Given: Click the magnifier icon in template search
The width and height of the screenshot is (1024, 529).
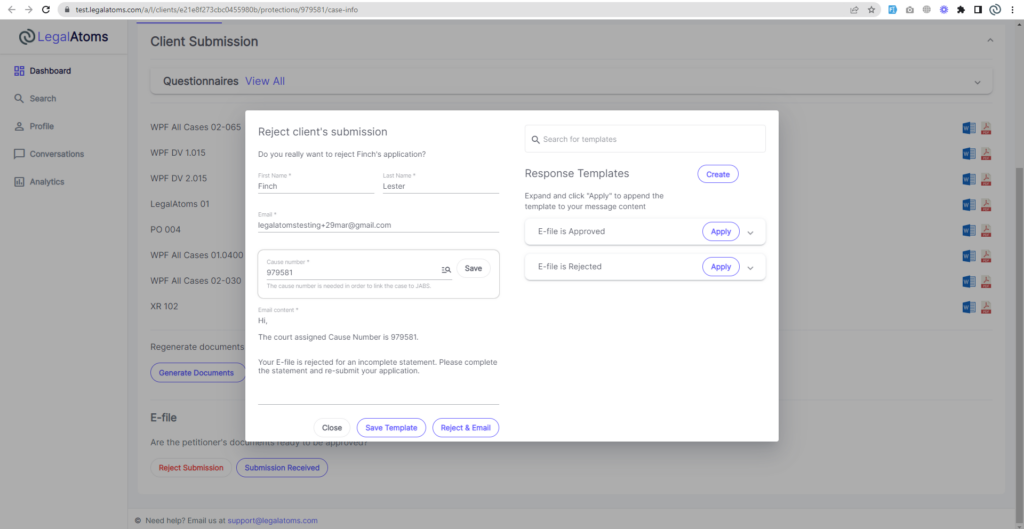Looking at the screenshot, I should coord(536,139).
